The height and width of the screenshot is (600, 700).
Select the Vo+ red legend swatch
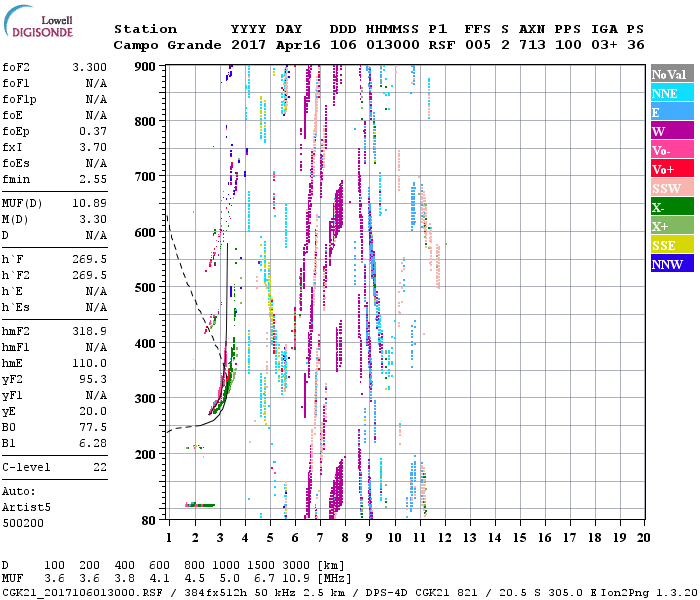(672, 169)
